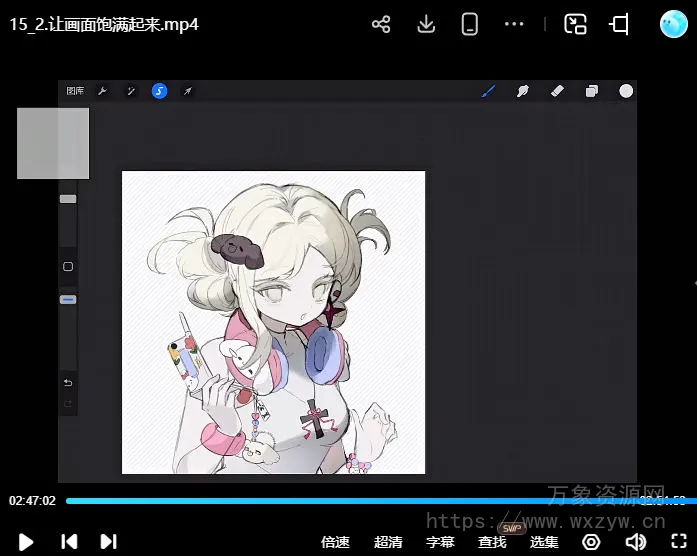697x556 pixels.
Task: Mute the video with speaker icon
Action: pyautogui.click(x=635, y=542)
